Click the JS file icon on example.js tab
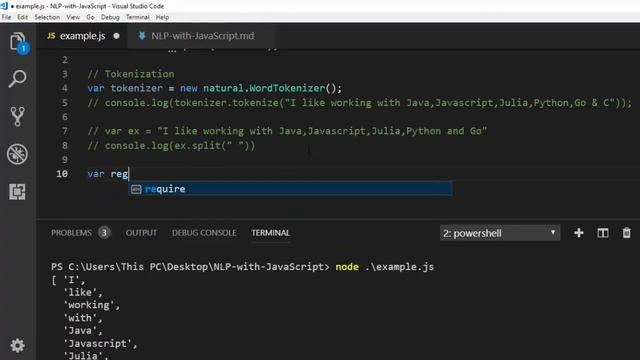This screenshot has height=360, width=640. coord(51,36)
